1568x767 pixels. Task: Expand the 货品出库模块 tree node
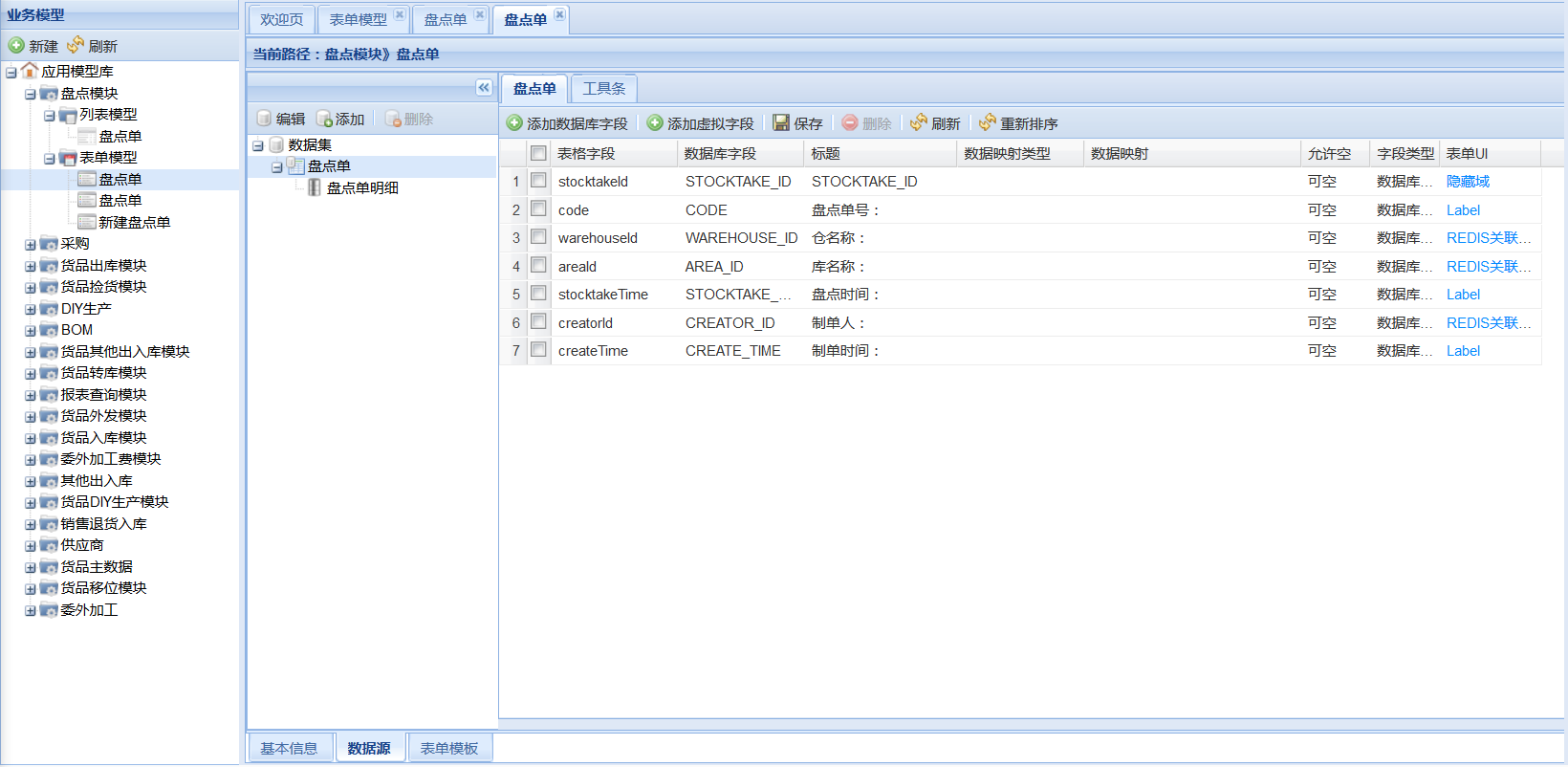click(31, 266)
